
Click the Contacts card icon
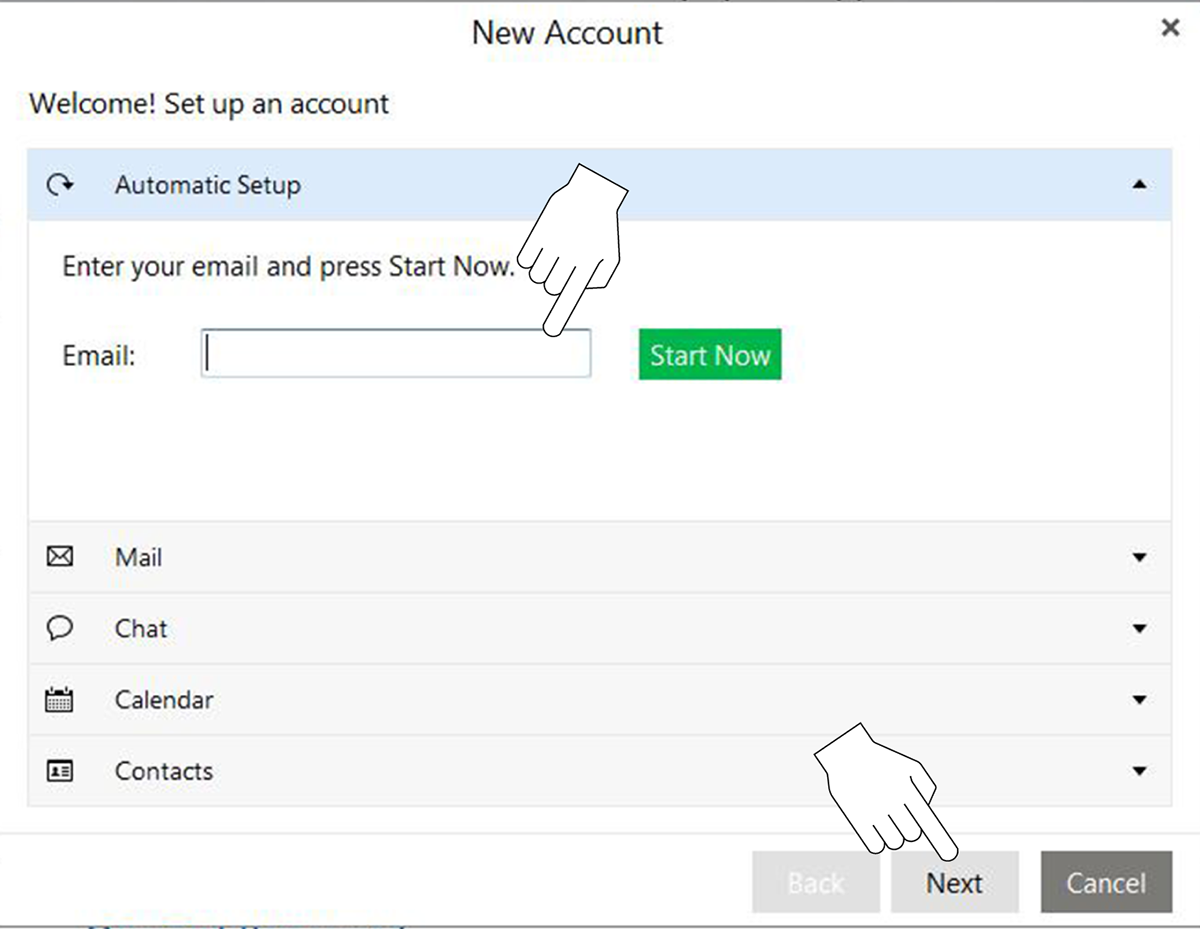60,771
